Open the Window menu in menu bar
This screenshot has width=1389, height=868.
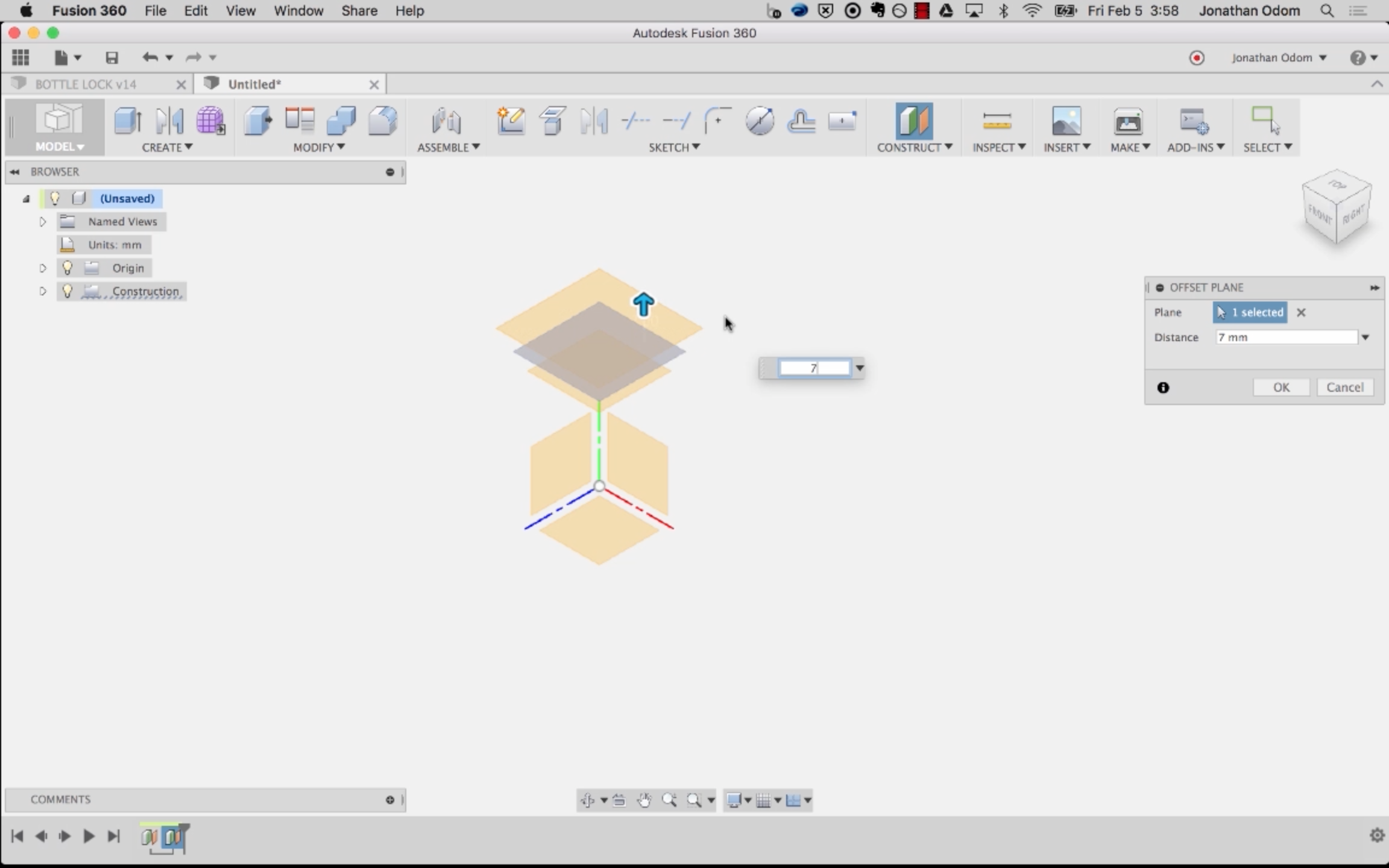coord(298,11)
